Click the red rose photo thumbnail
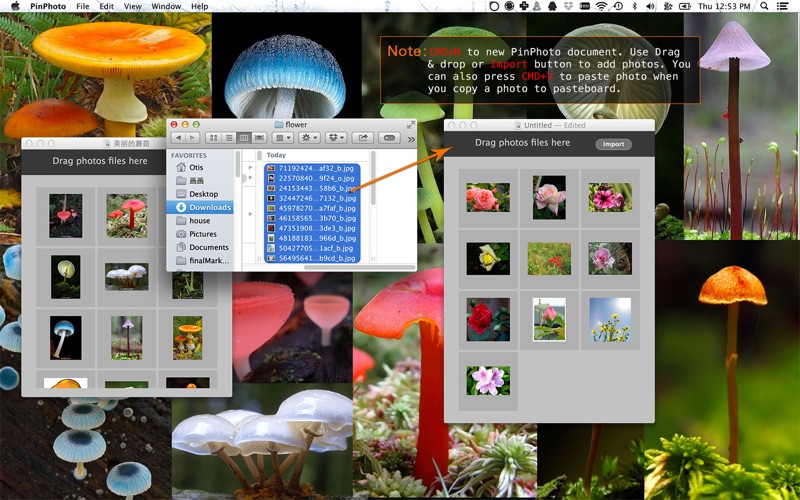Viewport: 800px width, 500px height. coord(487,320)
